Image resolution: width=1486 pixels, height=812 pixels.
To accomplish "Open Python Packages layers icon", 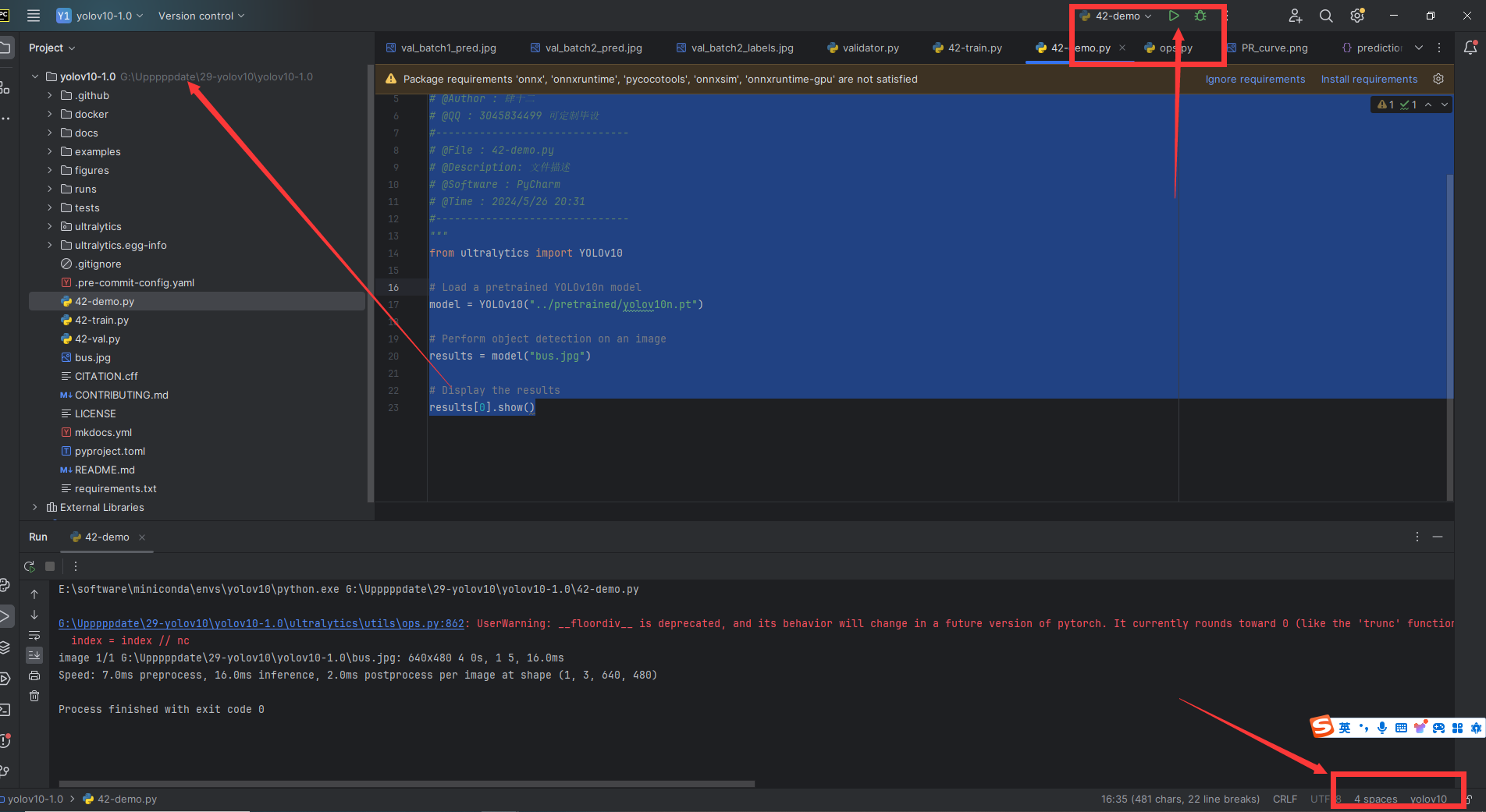I will coord(5,647).
